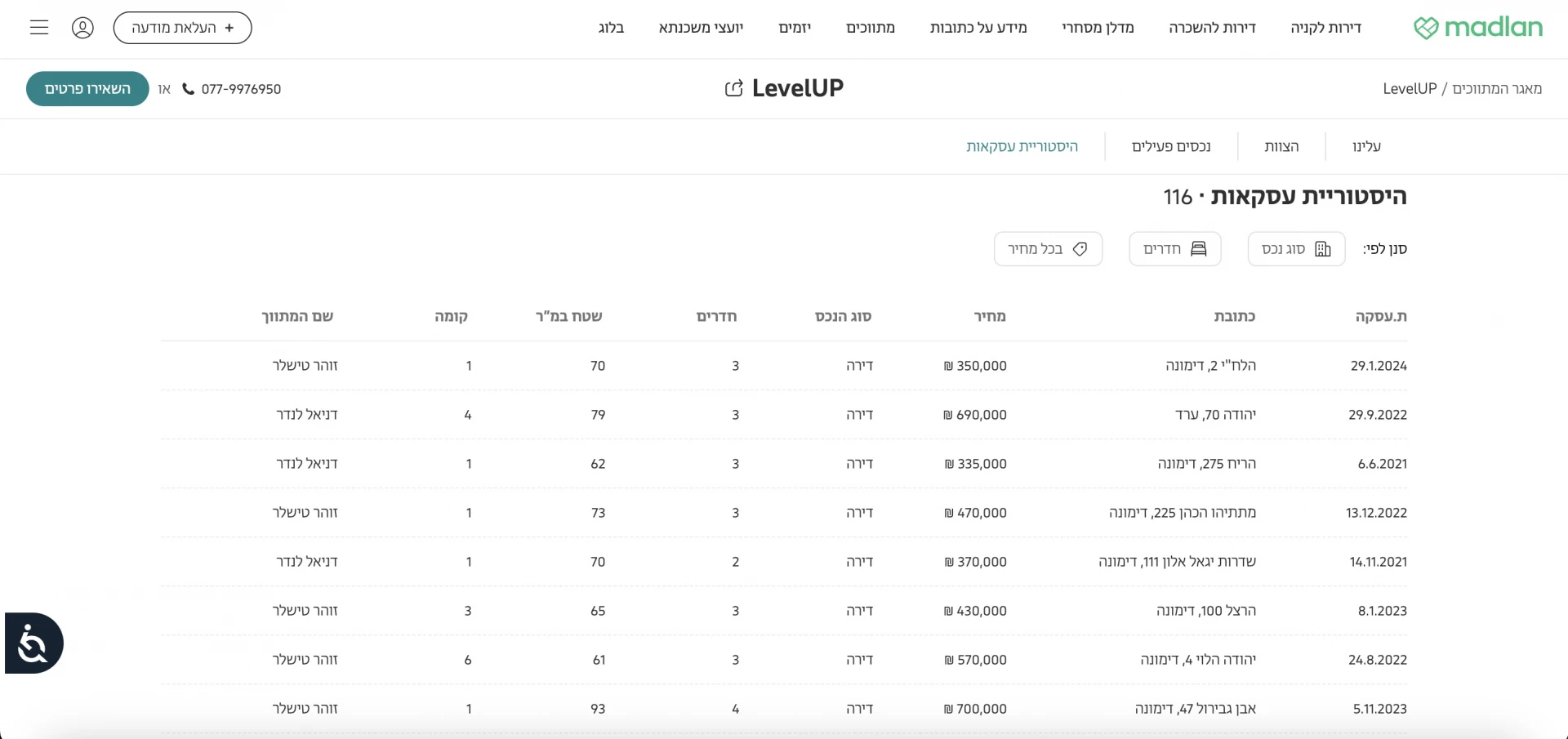Click the price ₪ 570,000
The width and height of the screenshot is (1568, 739).
tap(975, 660)
